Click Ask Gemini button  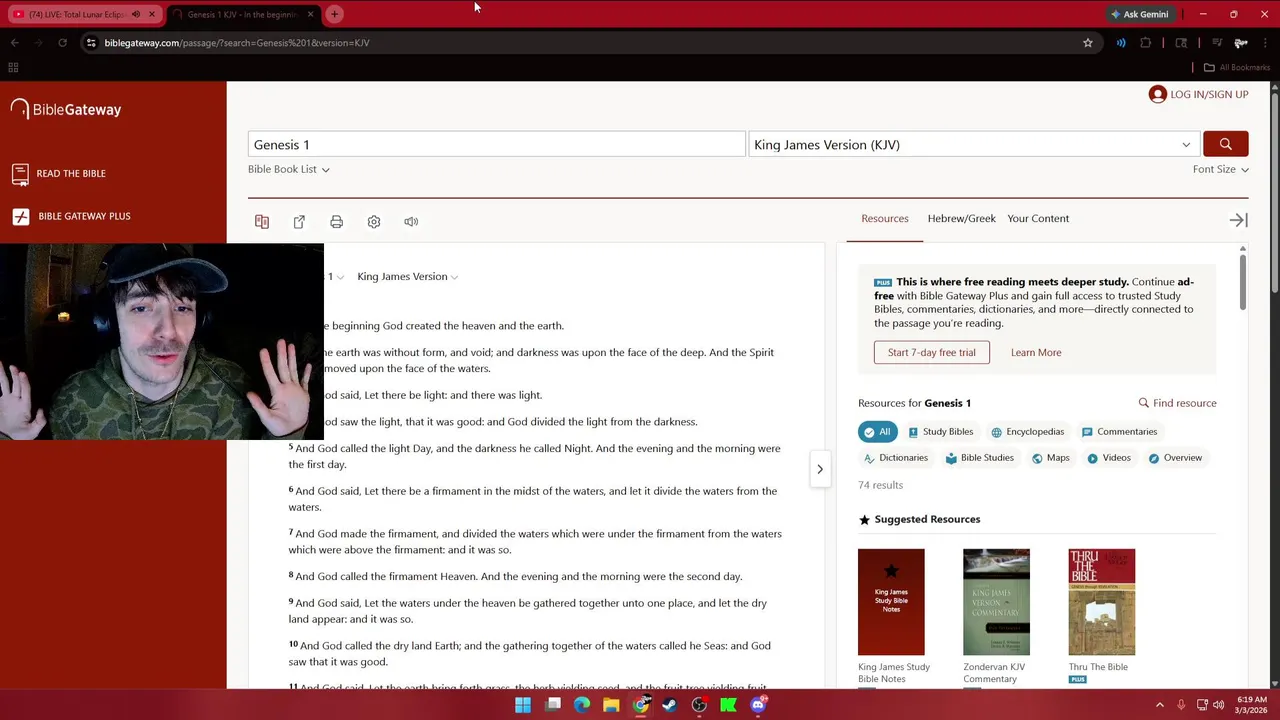pyautogui.click(x=1139, y=14)
